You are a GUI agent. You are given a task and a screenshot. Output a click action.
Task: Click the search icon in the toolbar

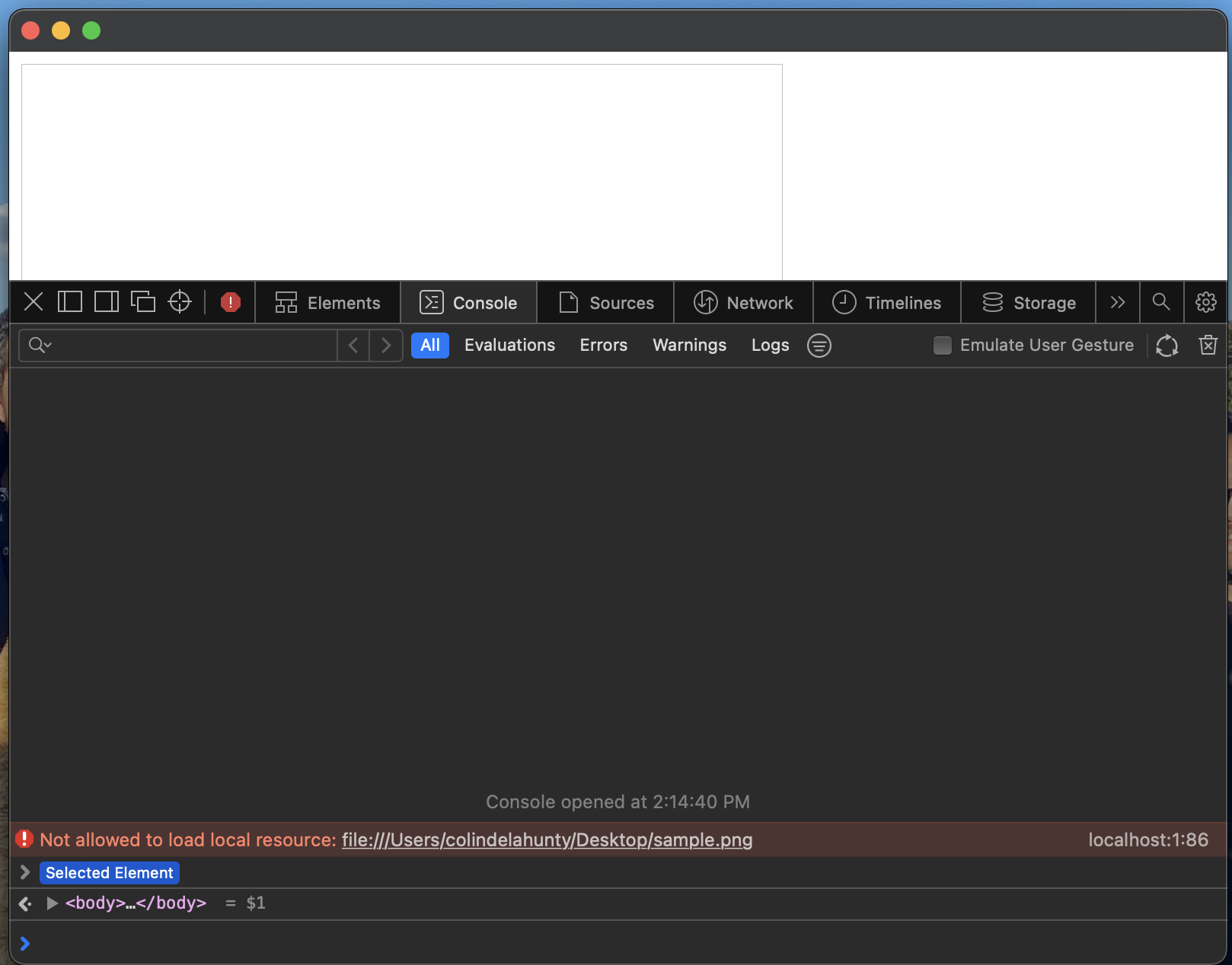tap(1160, 302)
